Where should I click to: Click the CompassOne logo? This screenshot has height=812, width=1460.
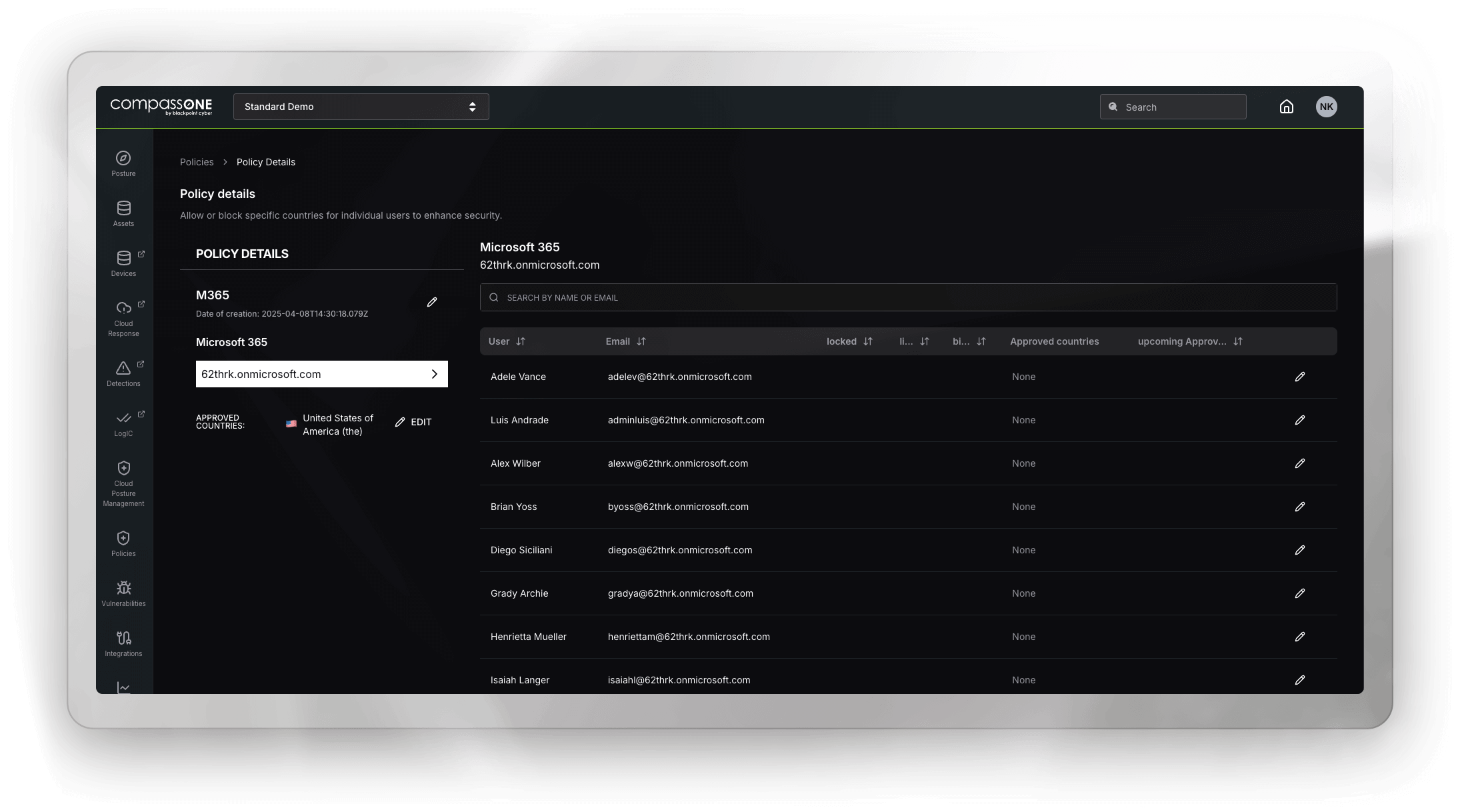pos(161,107)
